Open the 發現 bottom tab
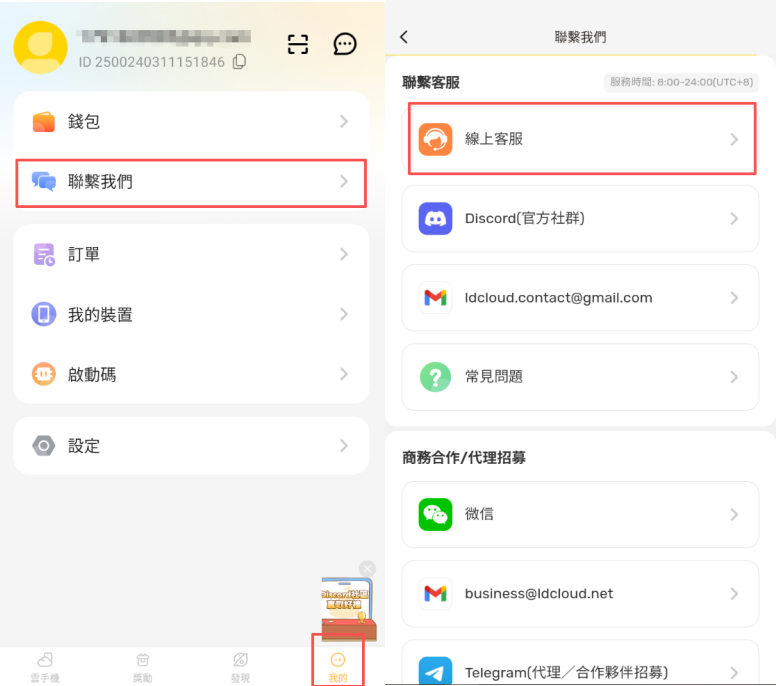 240,665
